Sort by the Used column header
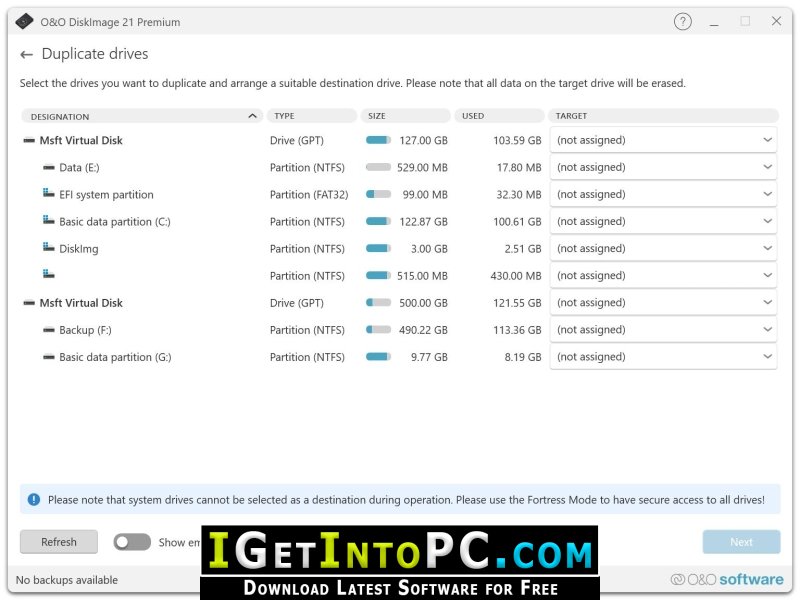The height and width of the screenshot is (600, 800). click(x=499, y=116)
